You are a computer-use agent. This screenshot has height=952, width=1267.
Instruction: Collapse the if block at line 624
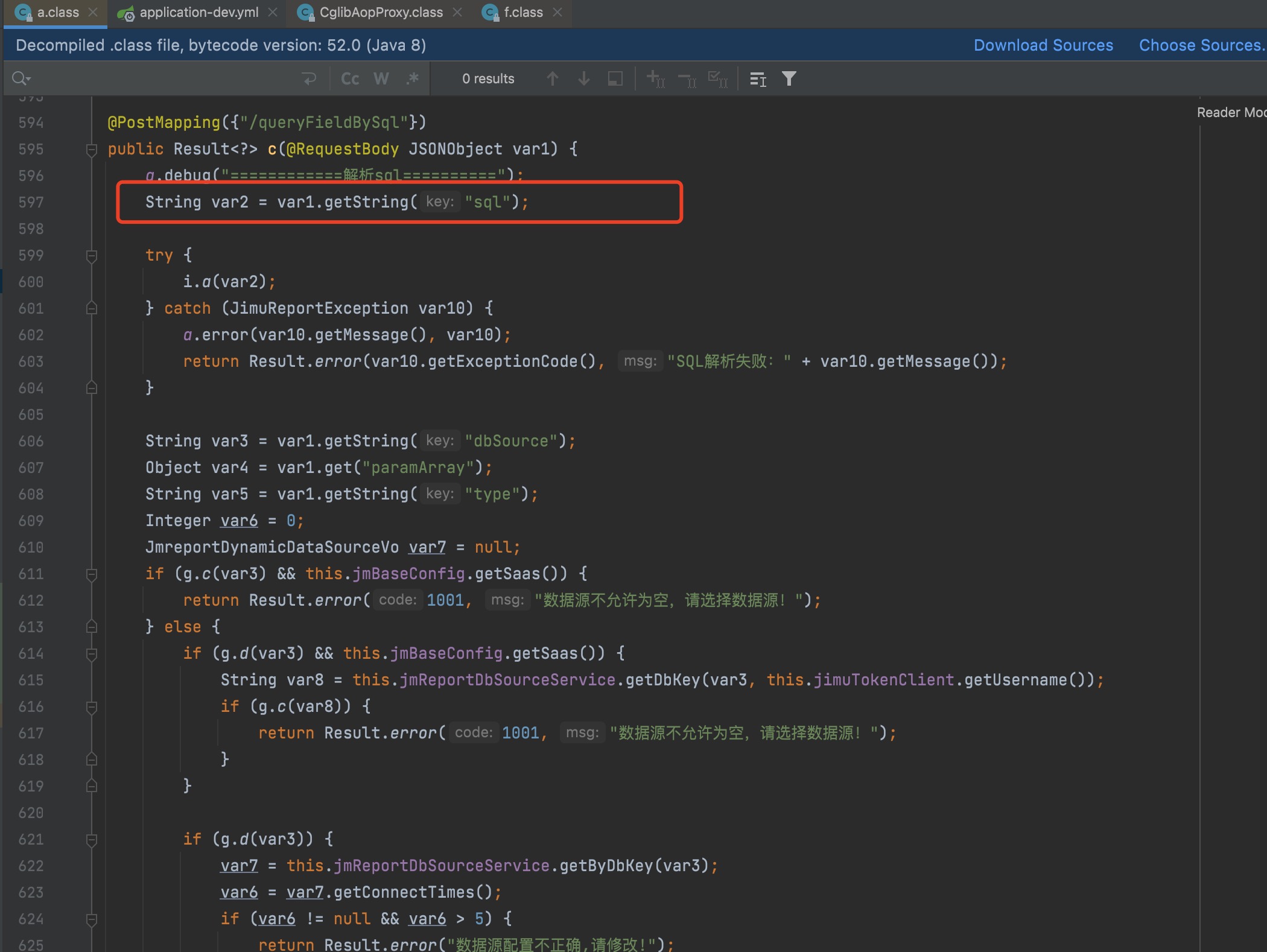click(92, 919)
